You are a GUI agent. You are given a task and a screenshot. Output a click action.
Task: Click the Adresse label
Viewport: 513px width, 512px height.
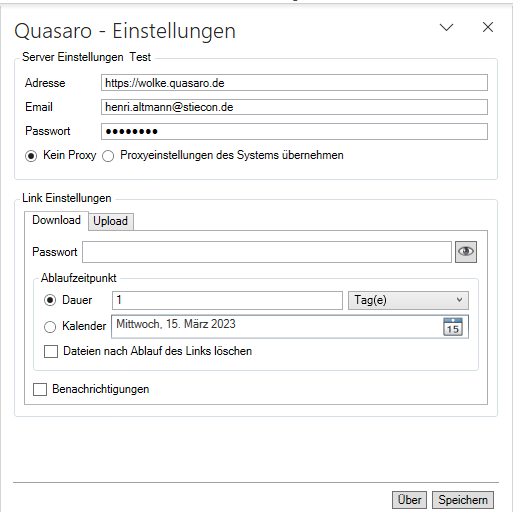(x=45, y=83)
